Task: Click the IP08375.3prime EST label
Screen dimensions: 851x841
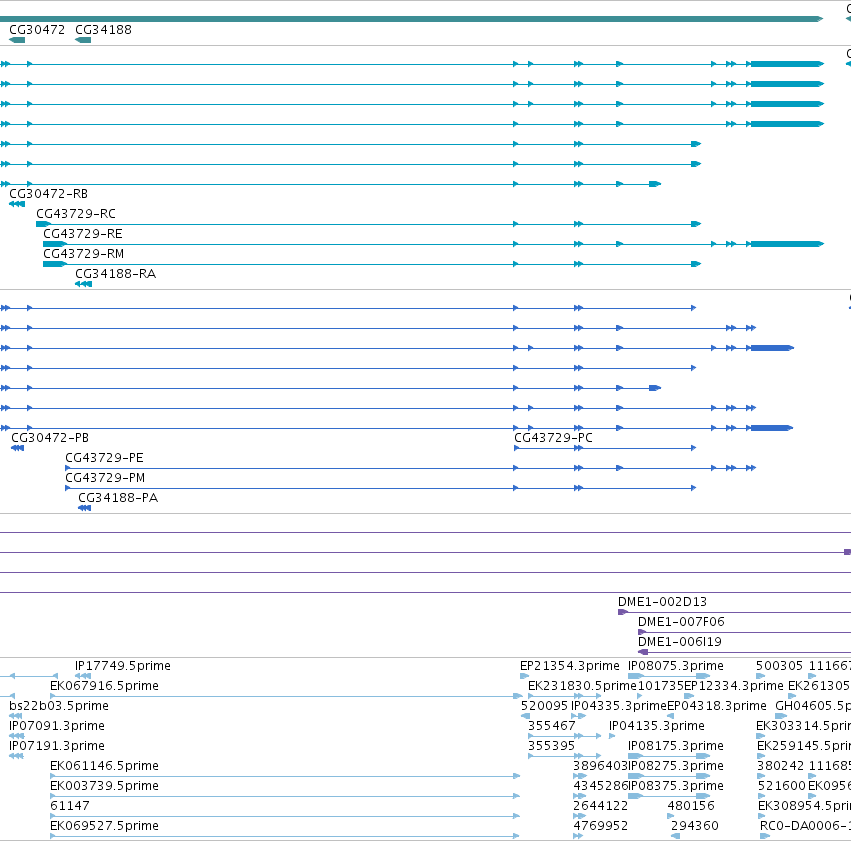Action: click(x=676, y=786)
